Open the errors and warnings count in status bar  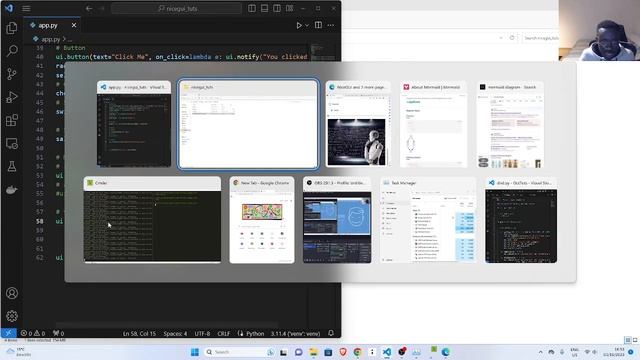point(33,333)
